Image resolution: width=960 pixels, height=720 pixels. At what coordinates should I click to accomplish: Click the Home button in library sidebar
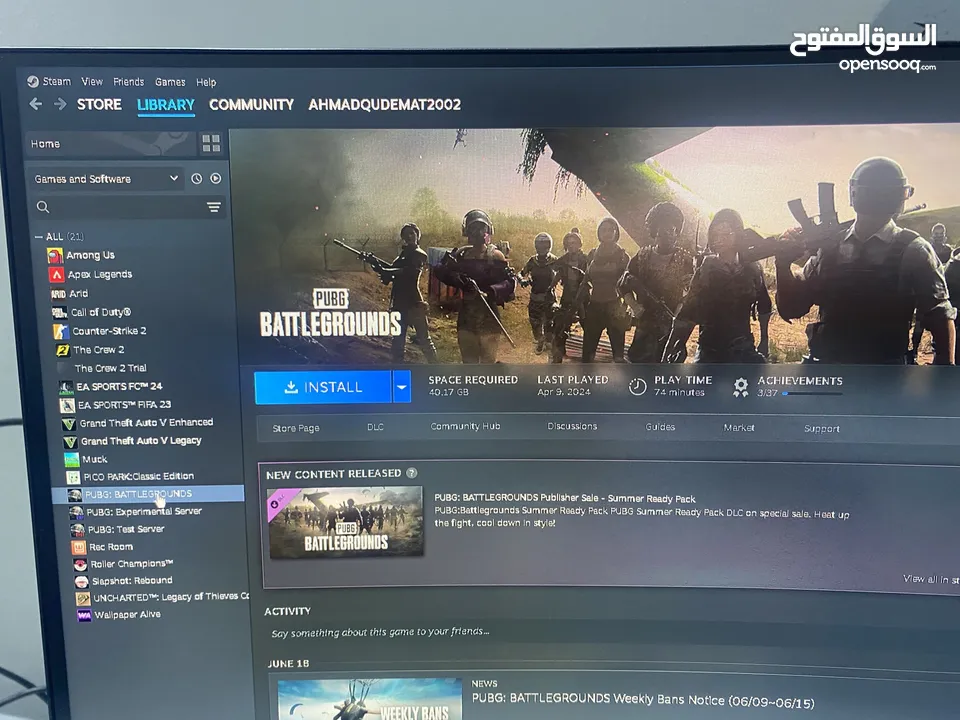pyautogui.click(x=112, y=144)
